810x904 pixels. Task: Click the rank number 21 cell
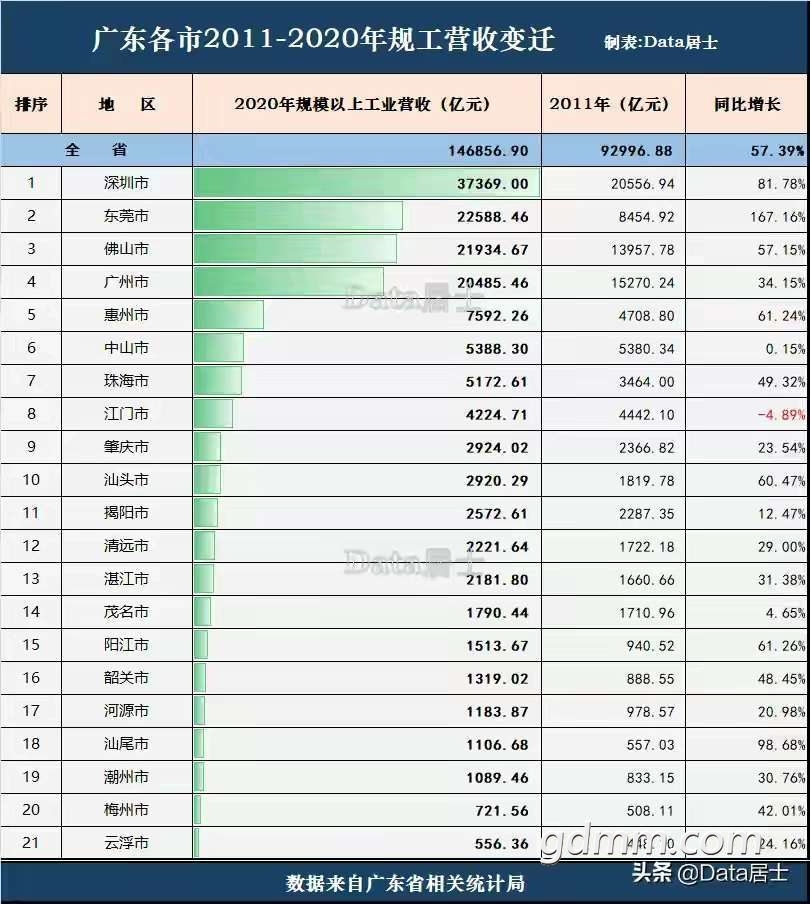31,842
